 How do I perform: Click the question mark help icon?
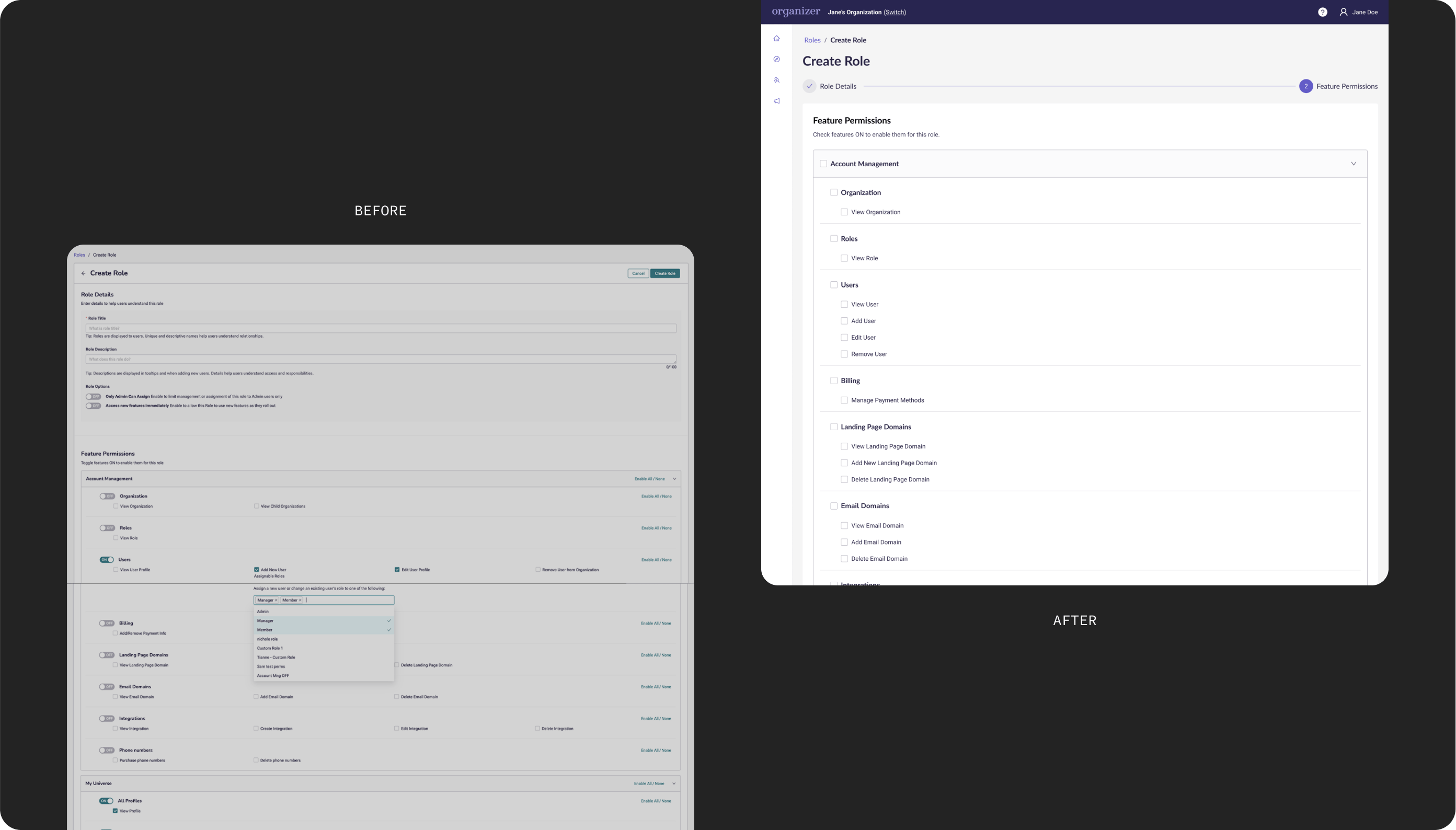tap(1322, 12)
